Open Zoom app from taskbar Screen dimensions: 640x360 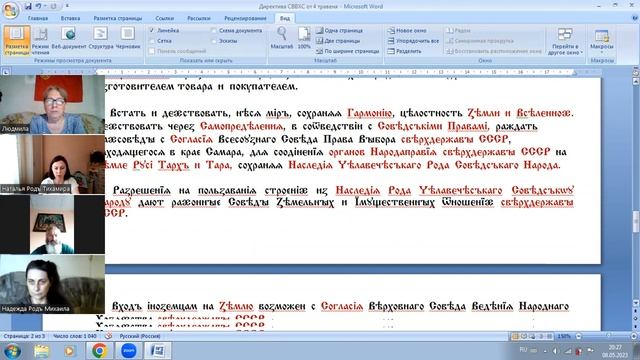click(129, 351)
